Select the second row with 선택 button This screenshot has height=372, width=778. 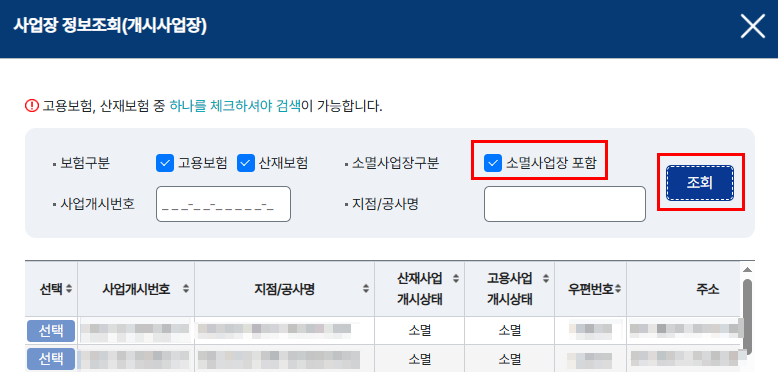tap(51, 359)
